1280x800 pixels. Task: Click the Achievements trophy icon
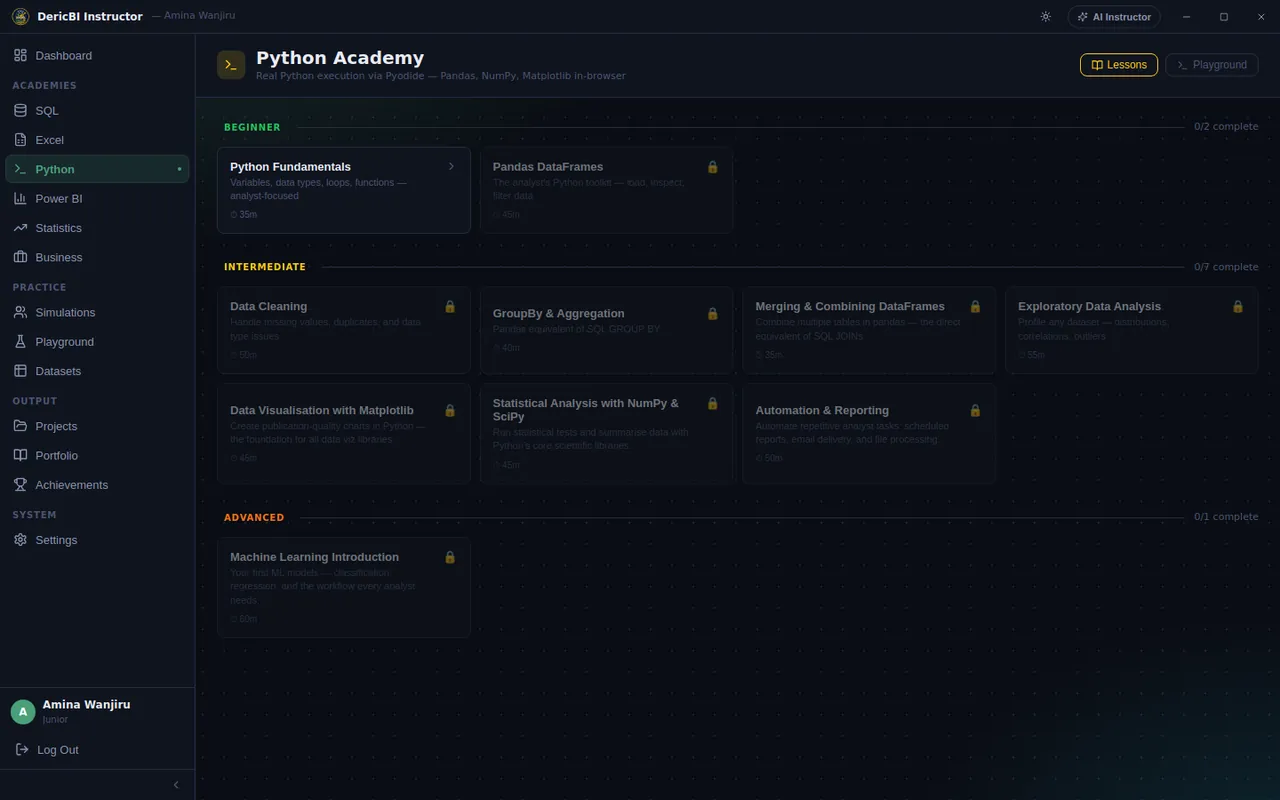20,484
